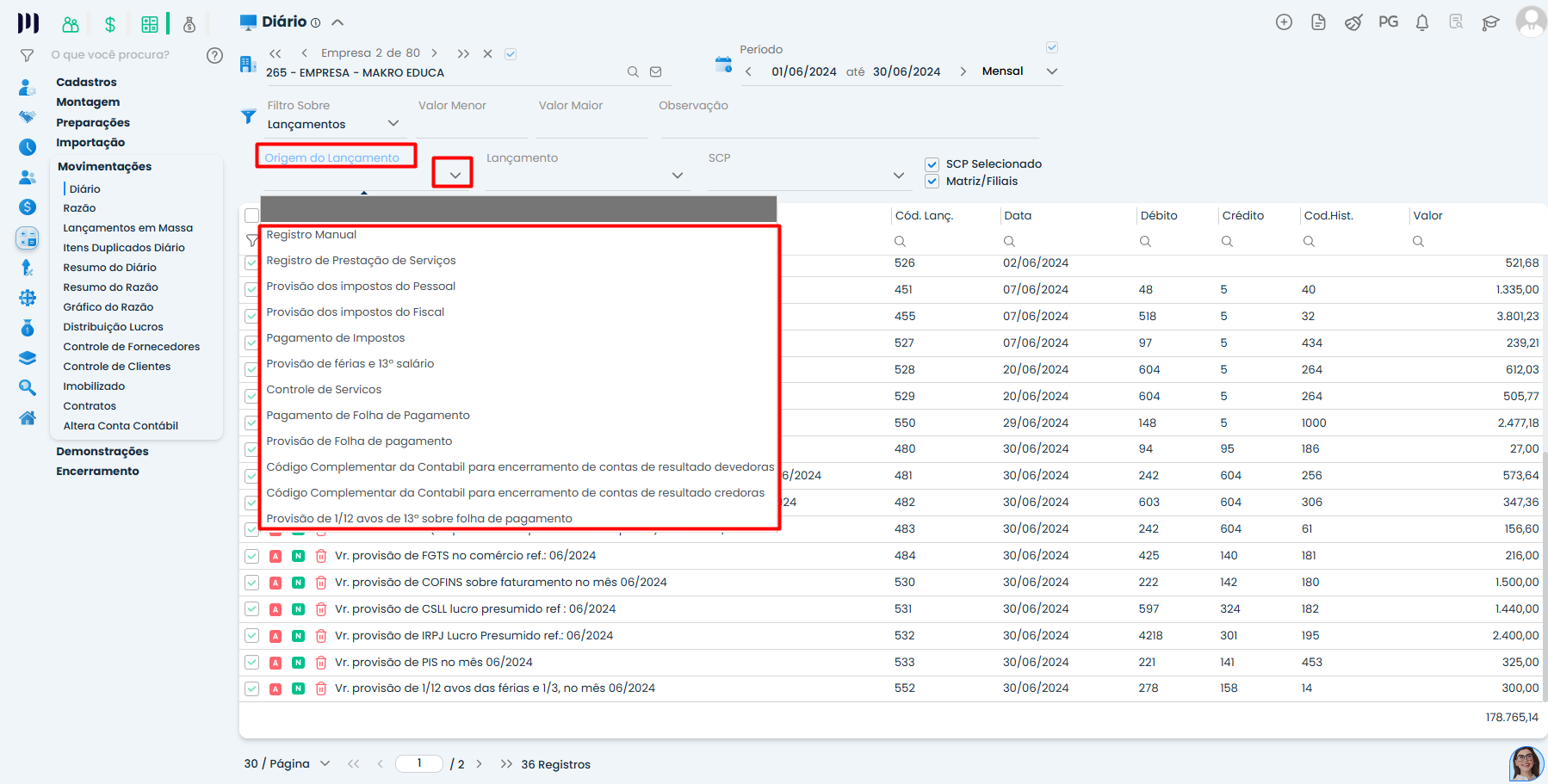Image resolution: width=1548 pixels, height=784 pixels.
Task: Click the question mark help icon in sidebar
Action: 215,55
